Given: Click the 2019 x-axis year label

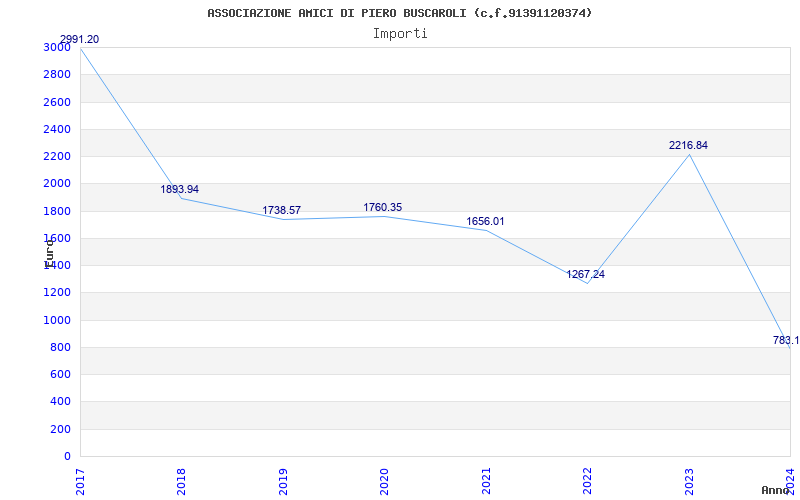Looking at the screenshot, I should [283, 481].
